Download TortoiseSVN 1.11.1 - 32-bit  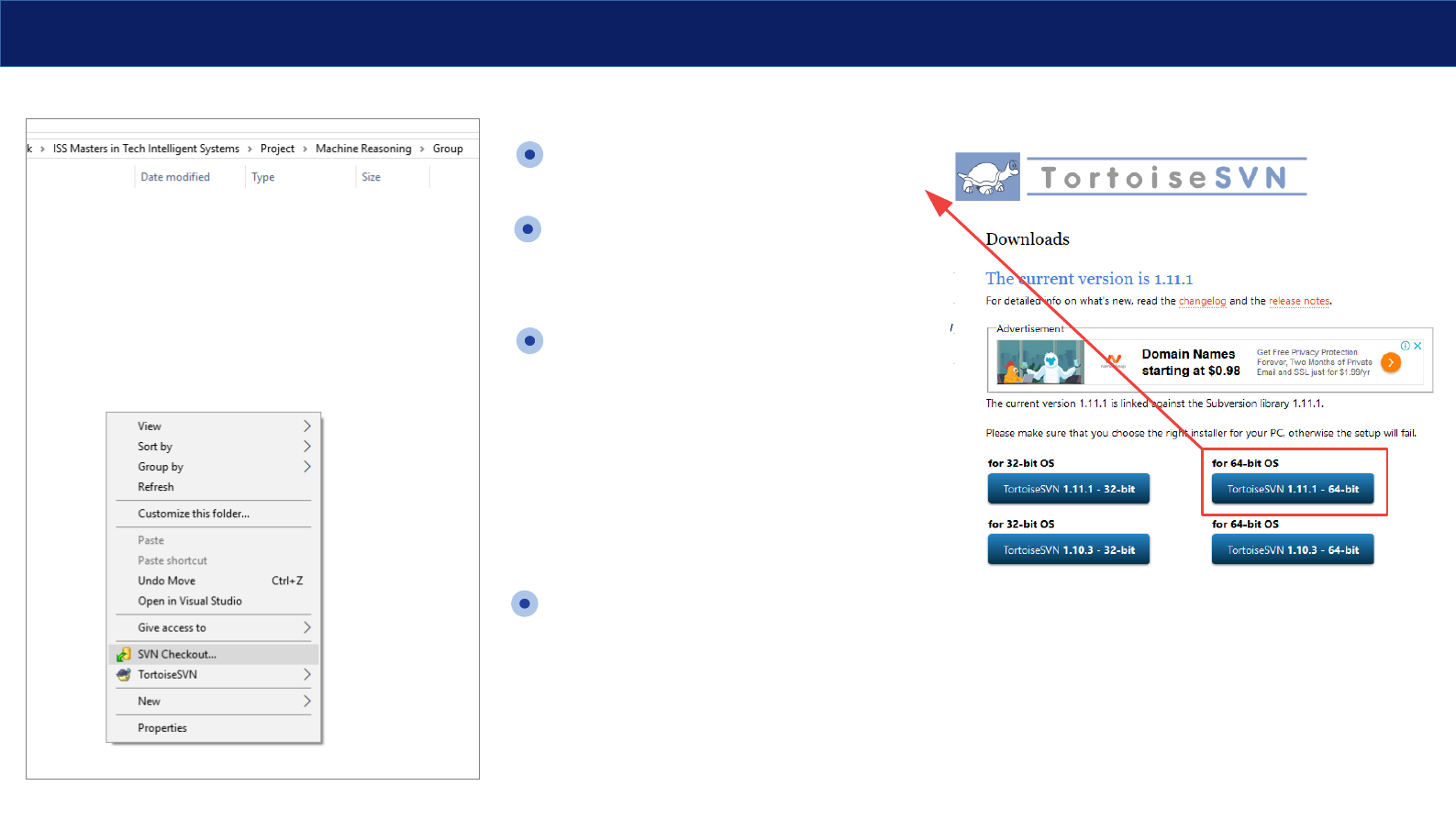click(x=1069, y=489)
